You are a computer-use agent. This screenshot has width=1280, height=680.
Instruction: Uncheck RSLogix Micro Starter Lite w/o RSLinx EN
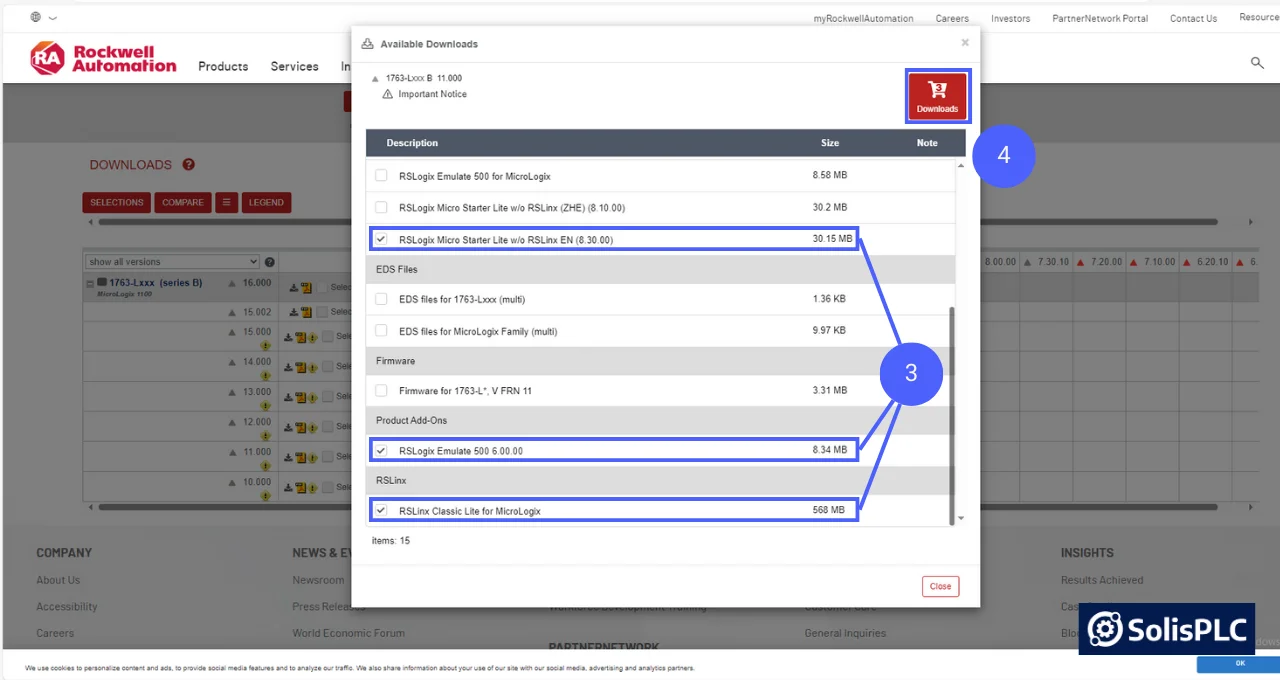[380, 239]
